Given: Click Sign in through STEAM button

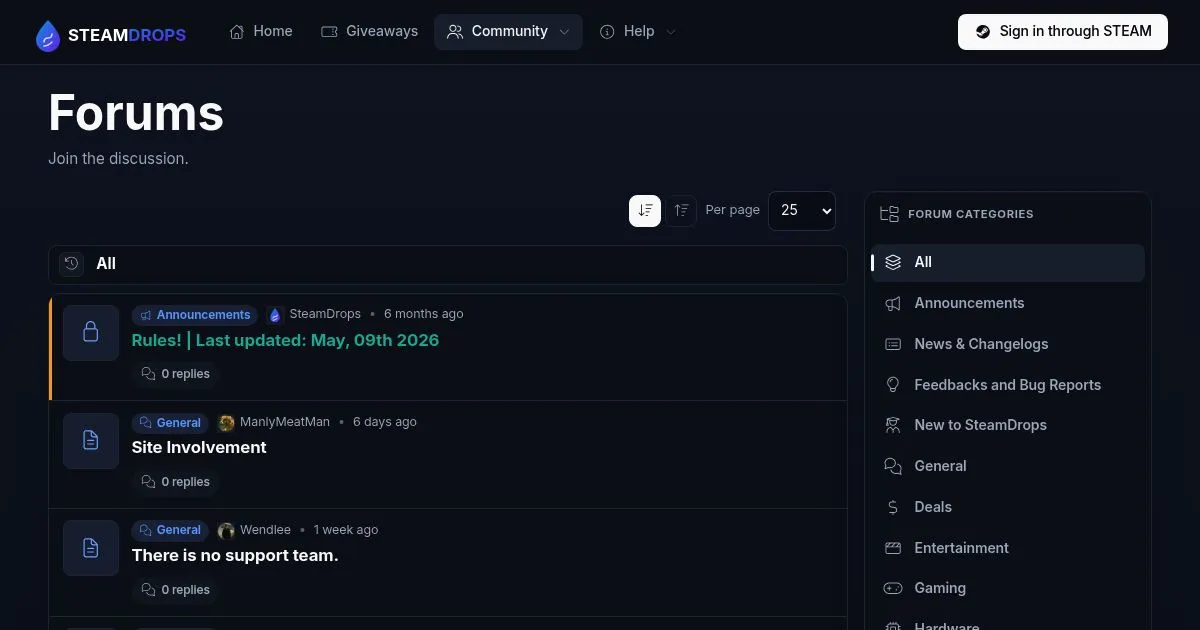Looking at the screenshot, I should tap(1062, 32).
